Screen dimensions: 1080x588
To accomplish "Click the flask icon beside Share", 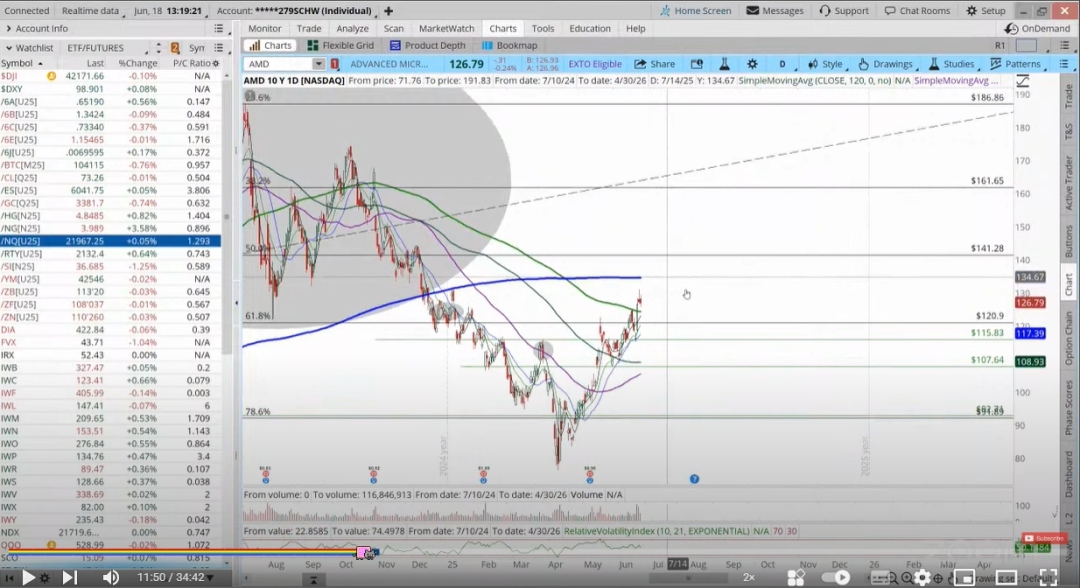I will (725, 64).
